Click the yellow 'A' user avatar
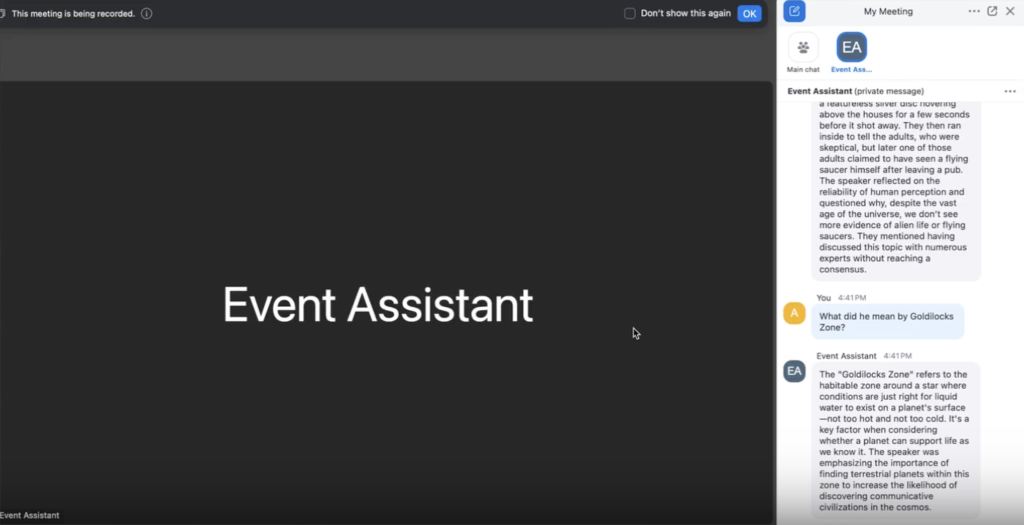Image resolution: width=1024 pixels, height=525 pixels. [794, 313]
